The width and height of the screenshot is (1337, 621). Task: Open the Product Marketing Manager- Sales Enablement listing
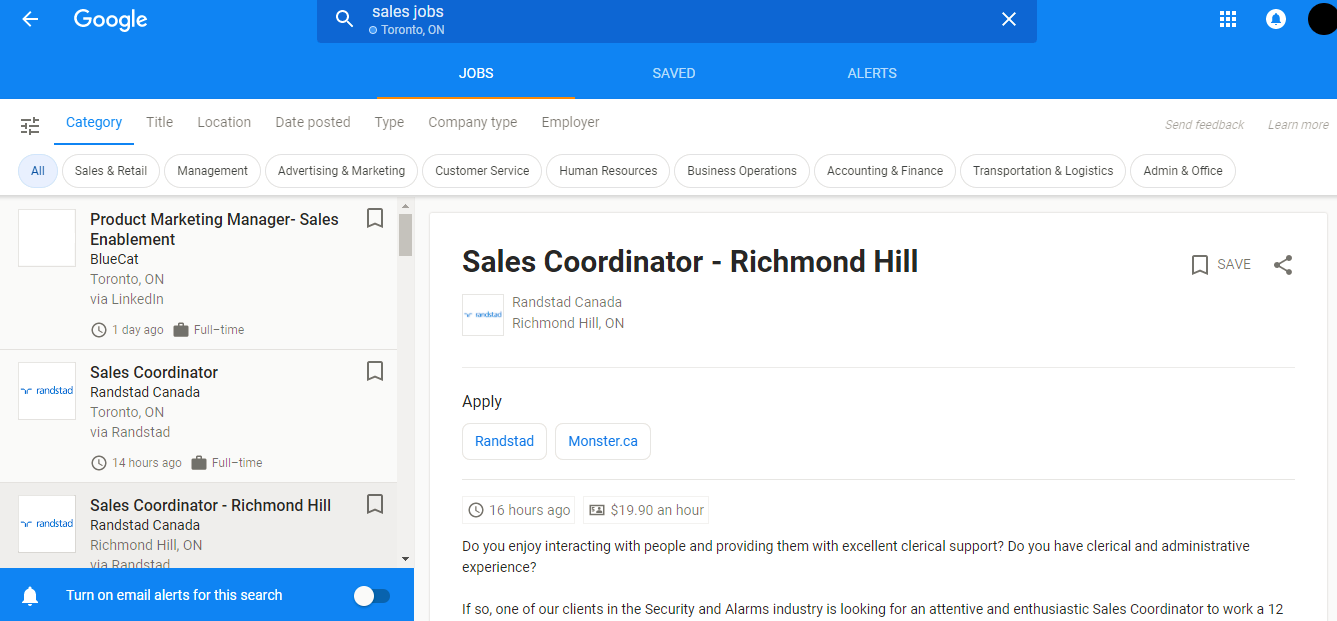pyautogui.click(x=214, y=229)
